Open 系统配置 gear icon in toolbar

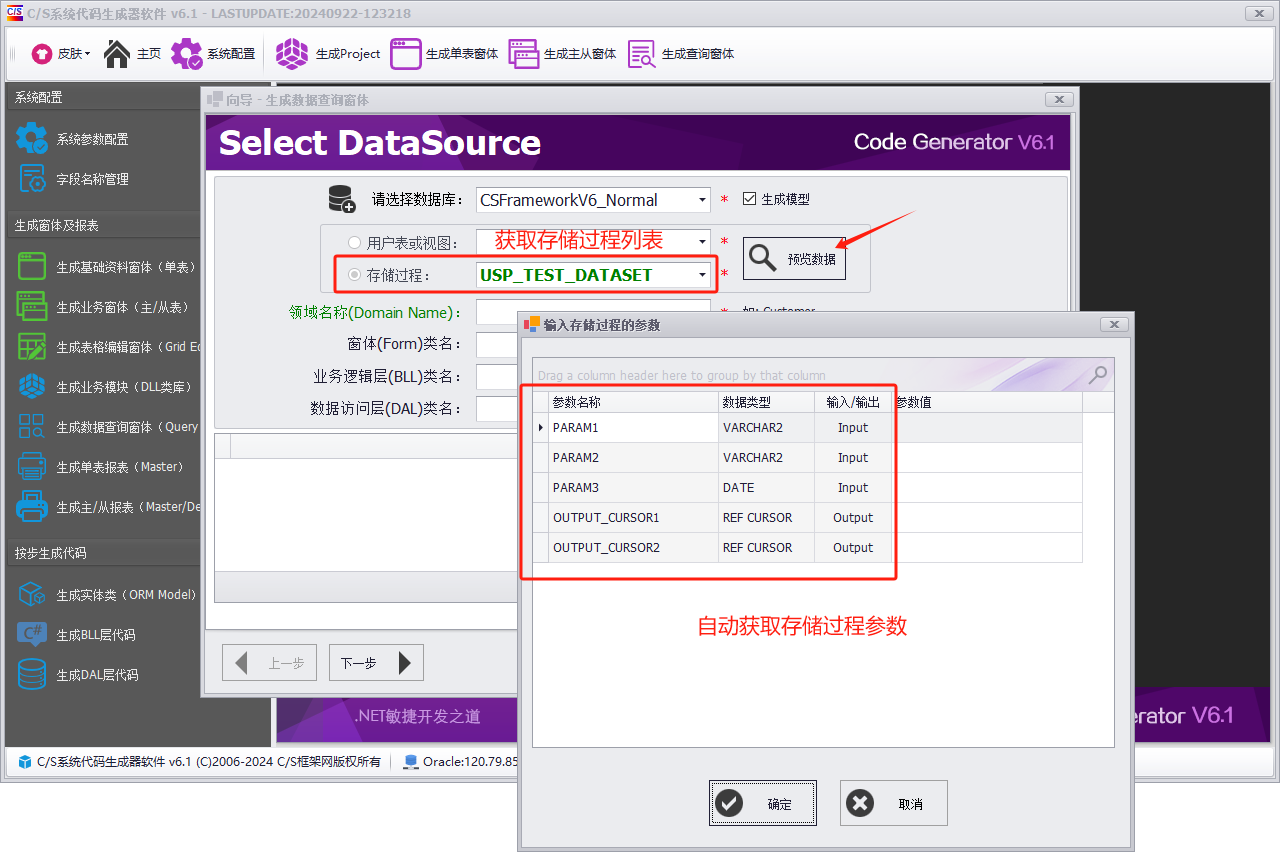pyautogui.click(x=186, y=54)
